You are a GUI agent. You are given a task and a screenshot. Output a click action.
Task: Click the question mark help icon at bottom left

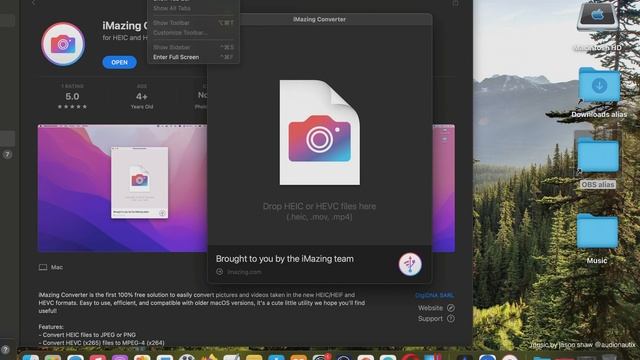[x=5, y=350]
